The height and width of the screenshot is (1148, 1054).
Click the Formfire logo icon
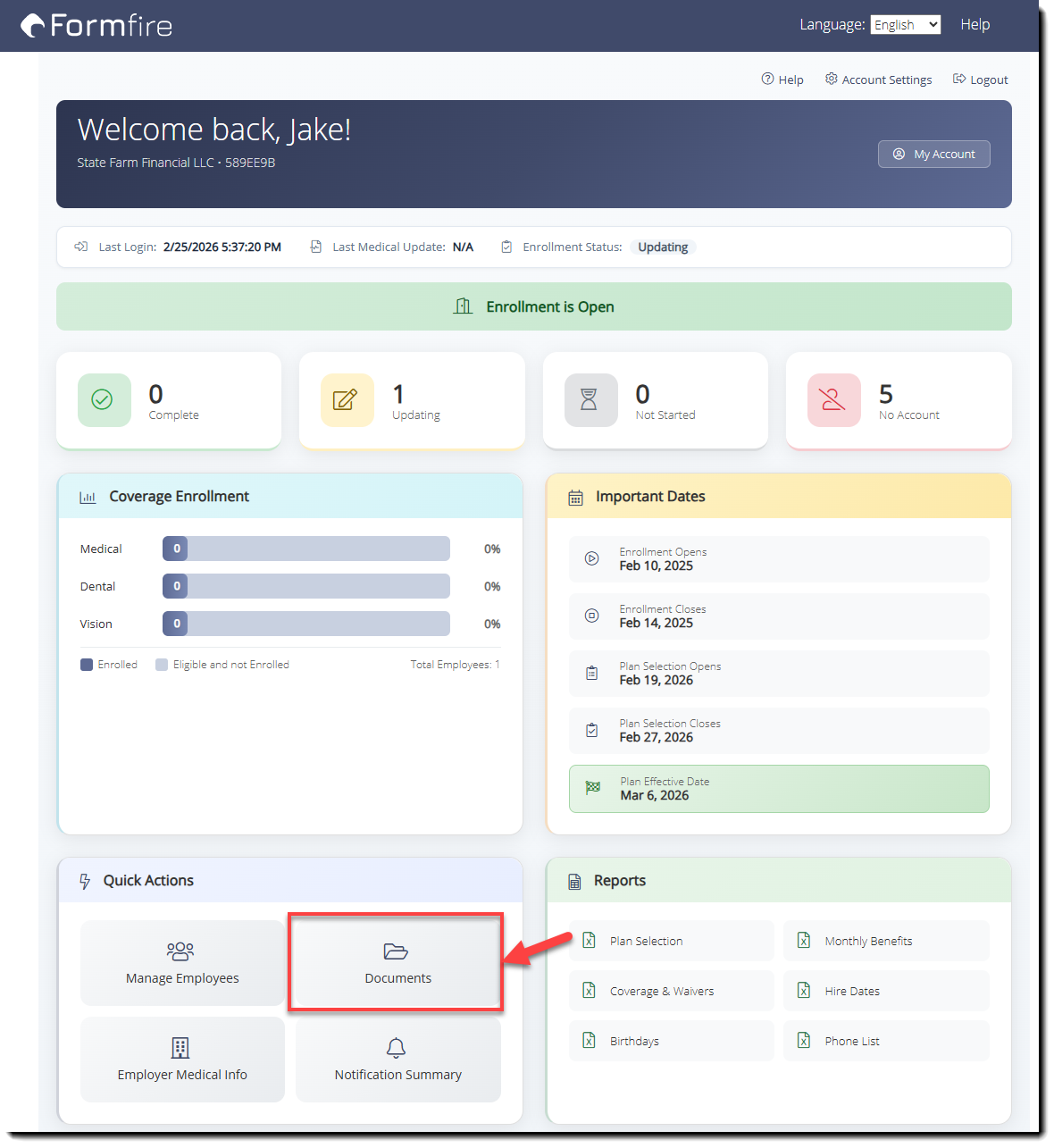pyautogui.click(x=34, y=25)
